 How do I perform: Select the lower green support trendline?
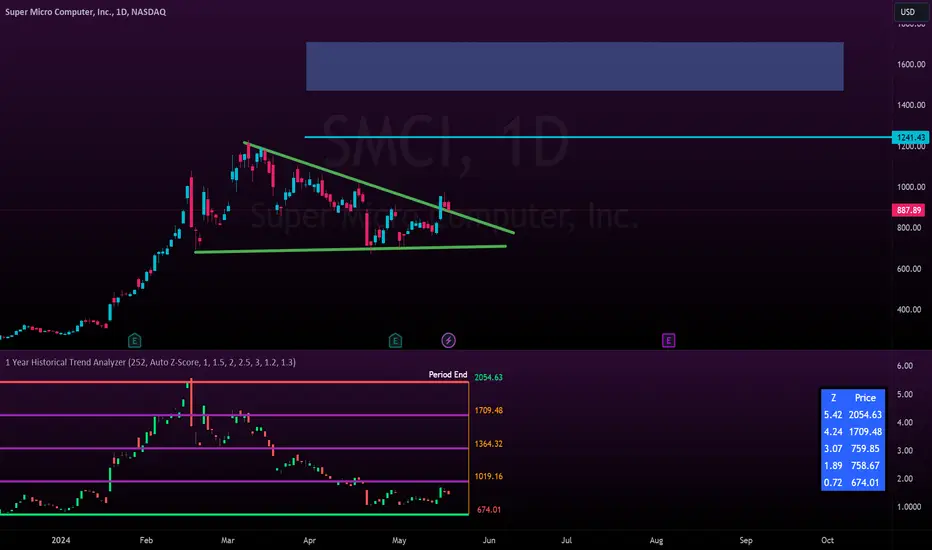coord(351,249)
